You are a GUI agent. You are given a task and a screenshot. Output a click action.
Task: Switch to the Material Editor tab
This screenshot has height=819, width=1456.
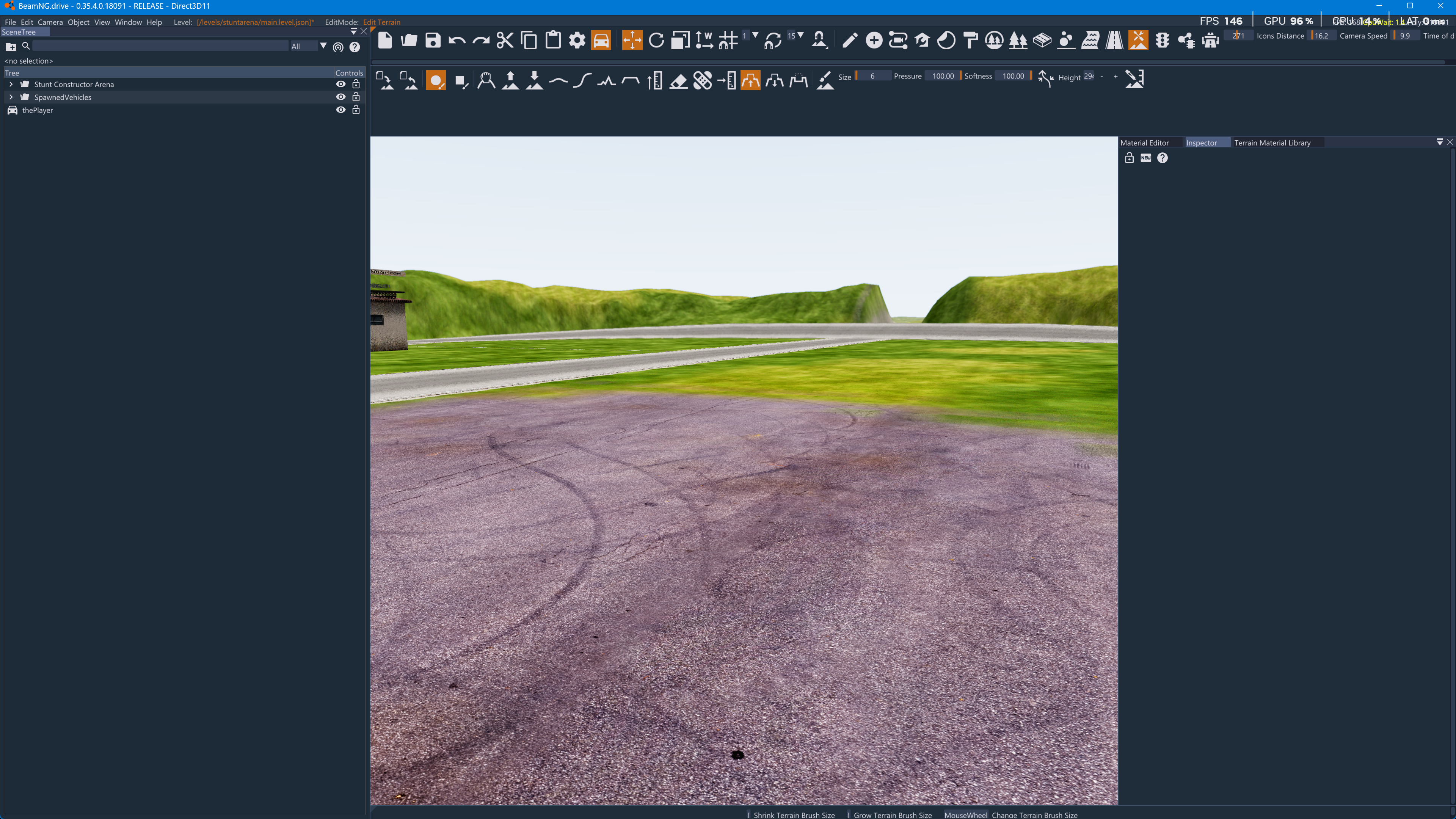1145,143
